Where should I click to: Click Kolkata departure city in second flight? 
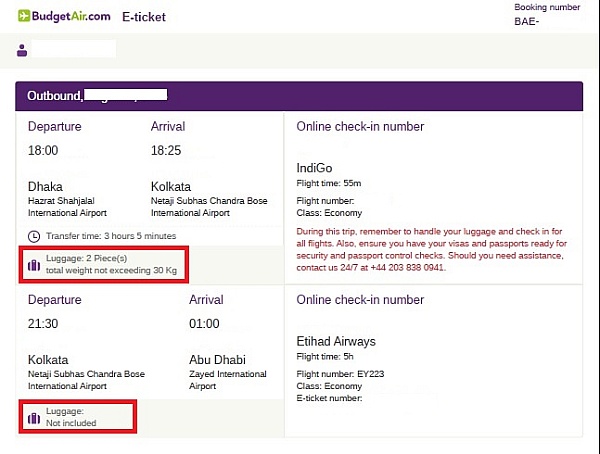48,360
